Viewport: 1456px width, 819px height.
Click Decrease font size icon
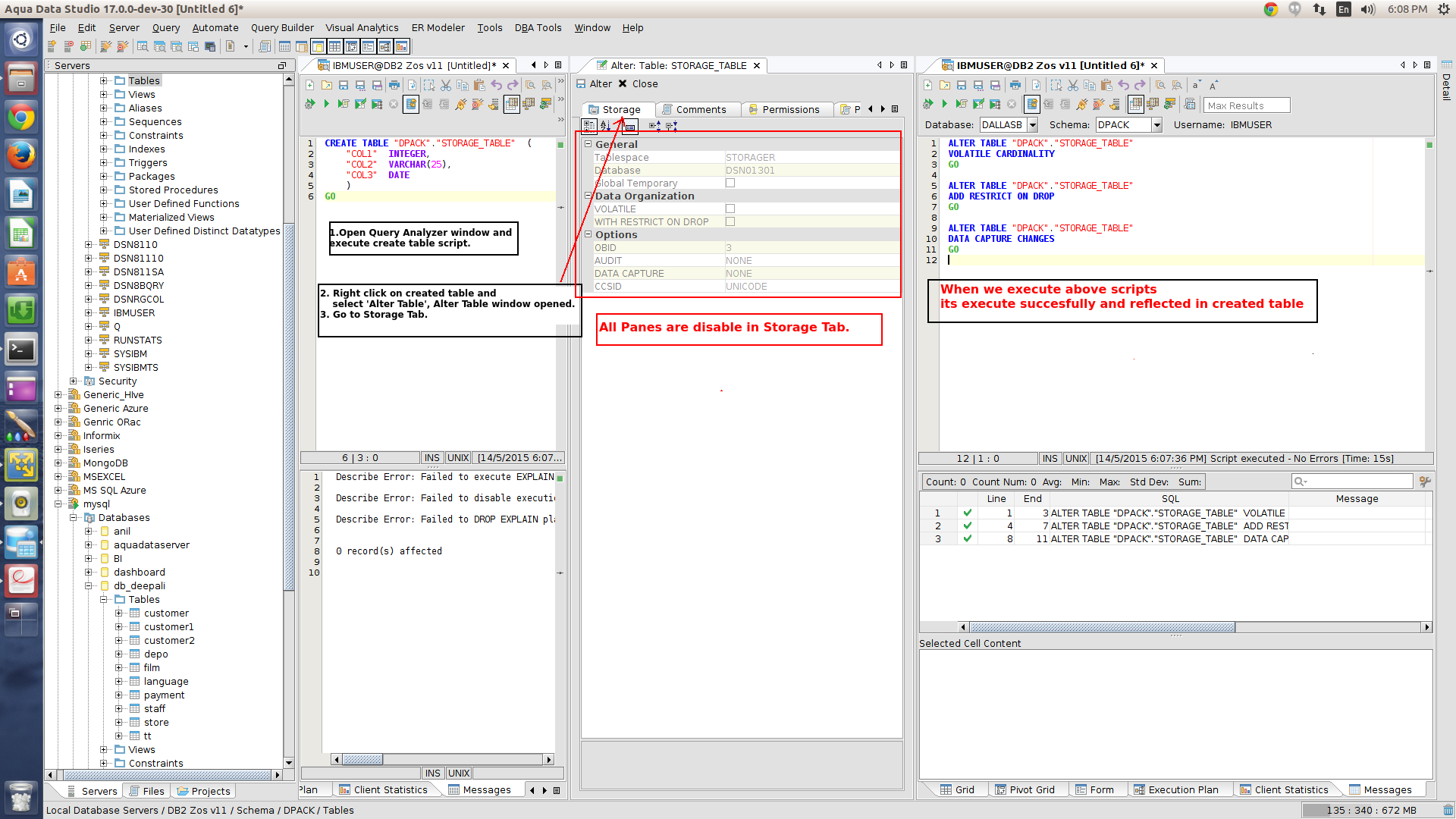click(x=1197, y=85)
